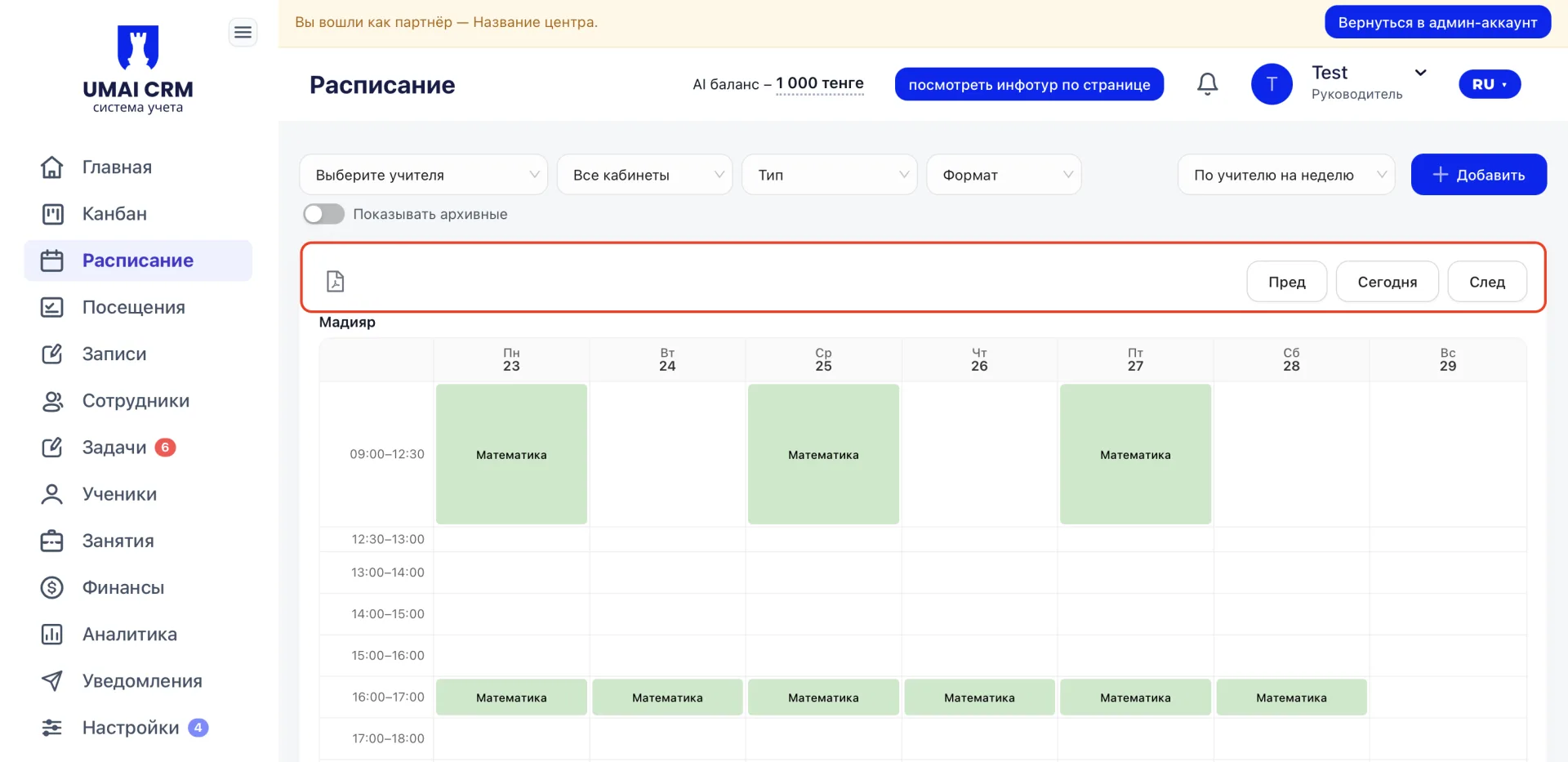This screenshot has width=1568, height=762.
Task: Click the Канбан board icon
Action: (x=52, y=214)
